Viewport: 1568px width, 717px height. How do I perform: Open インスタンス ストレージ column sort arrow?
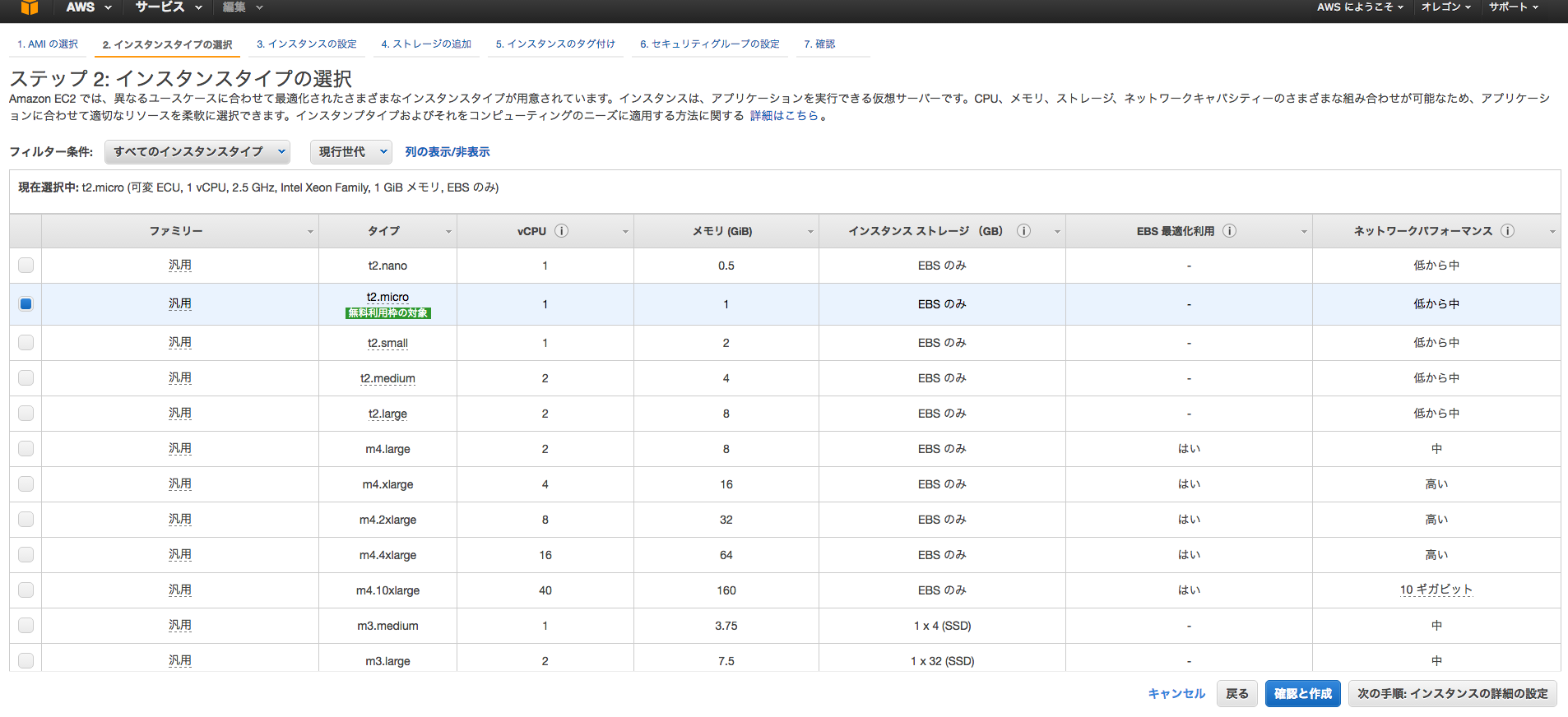[x=1057, y=232]
